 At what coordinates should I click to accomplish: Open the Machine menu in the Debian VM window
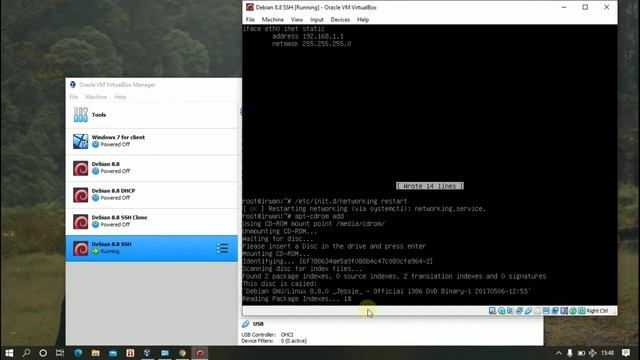pos(273,20)
